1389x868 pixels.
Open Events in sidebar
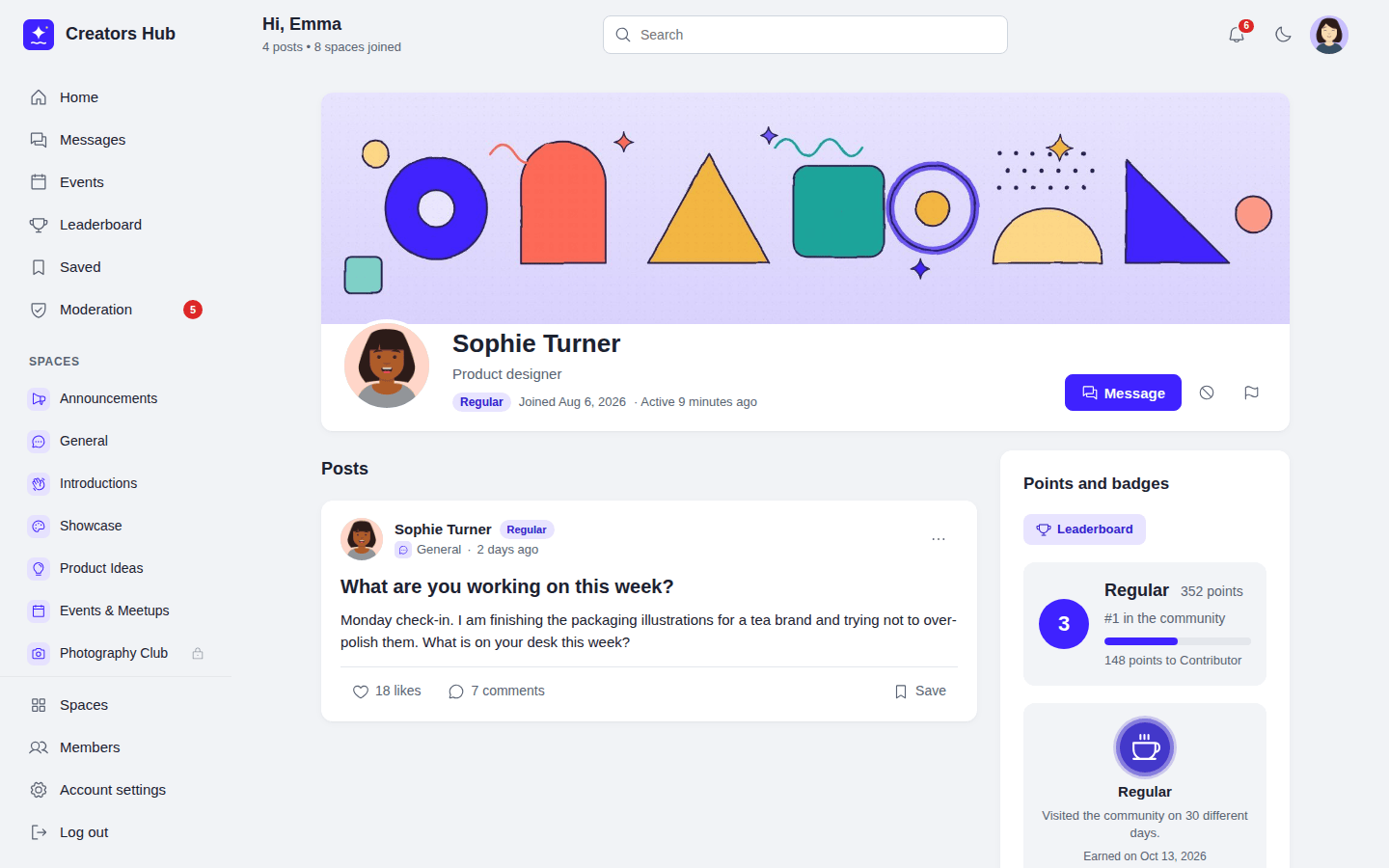(x=116, y=182)
